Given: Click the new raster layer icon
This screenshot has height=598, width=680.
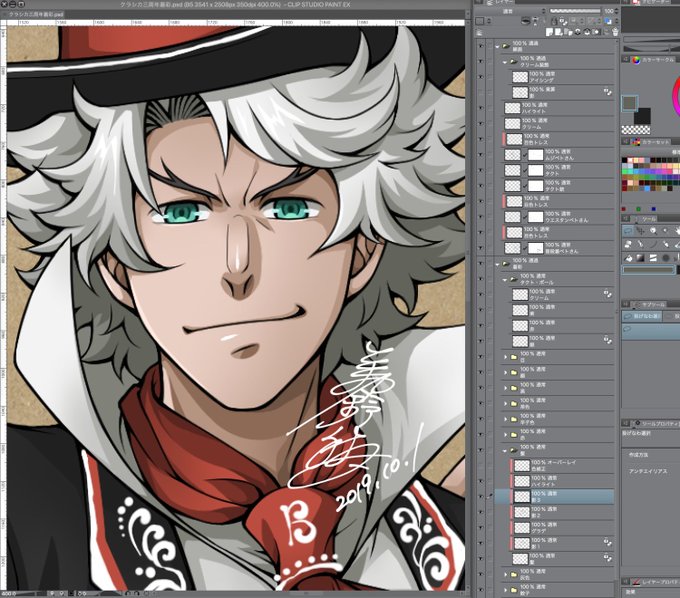Looking at the screenshot, I should 549,32.
